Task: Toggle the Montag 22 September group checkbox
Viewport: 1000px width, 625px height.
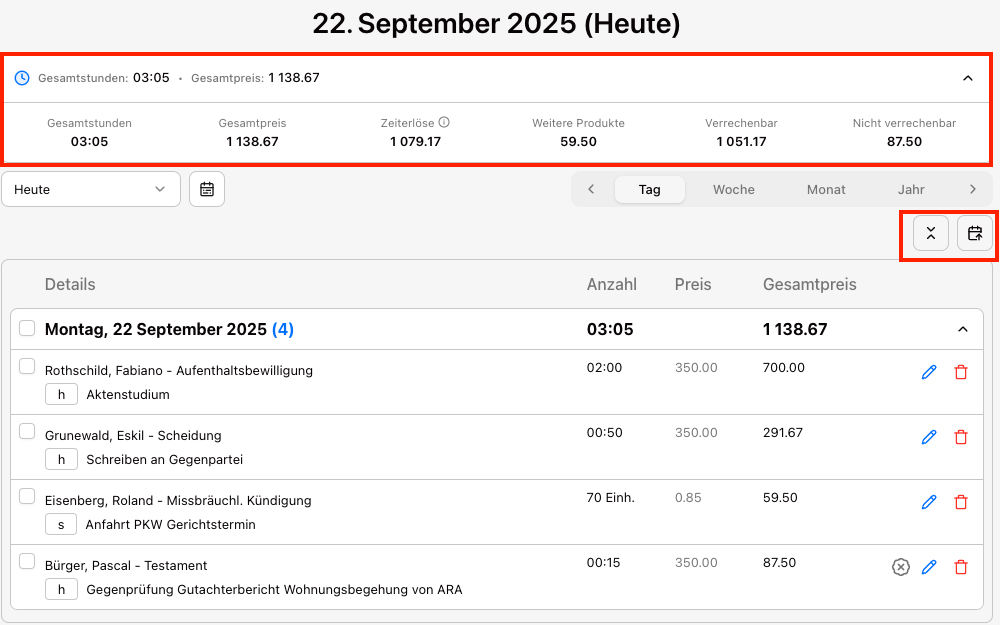Action: [x=28, y=328]
